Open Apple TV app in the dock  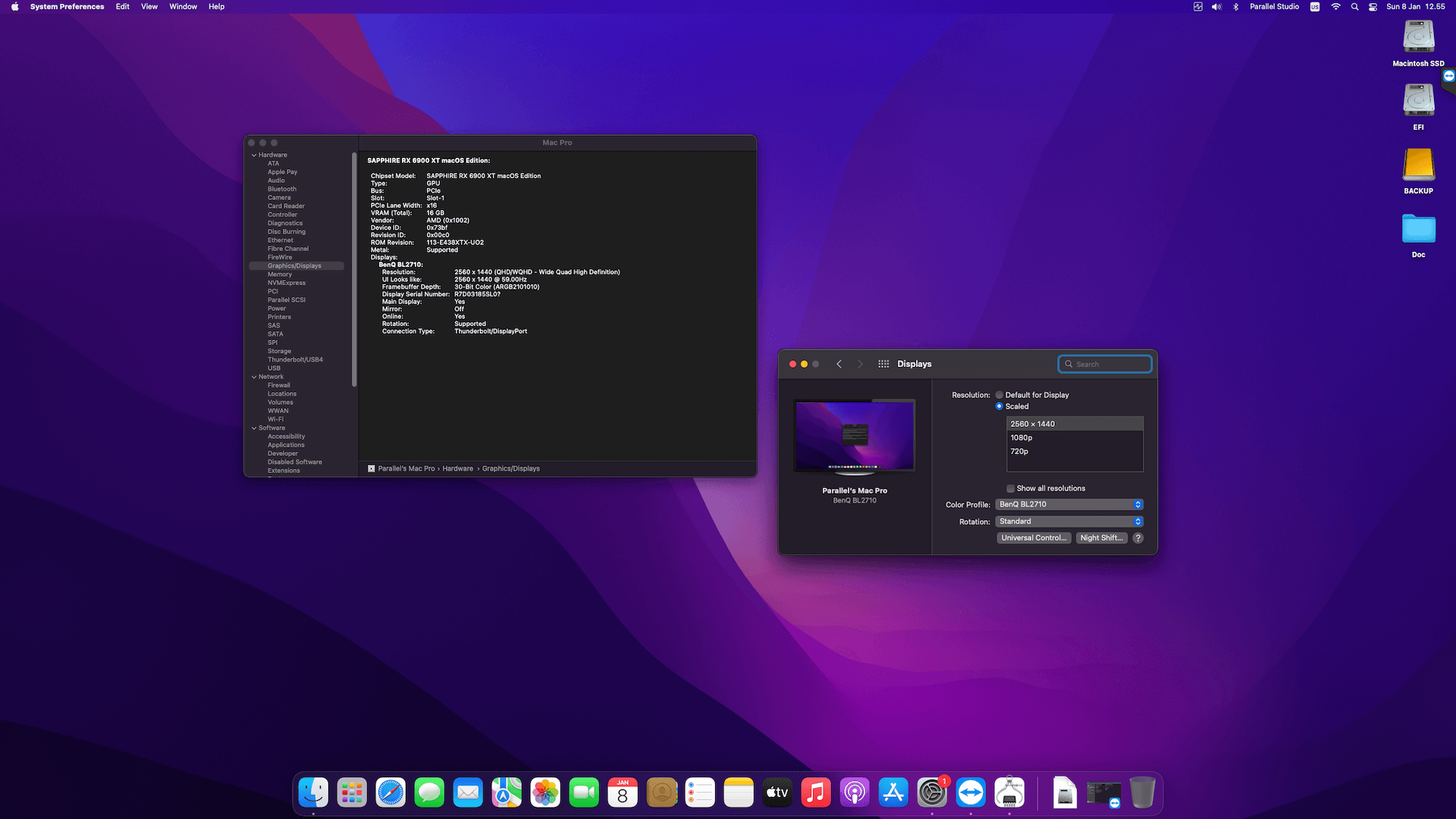click(x=777, y=792)
